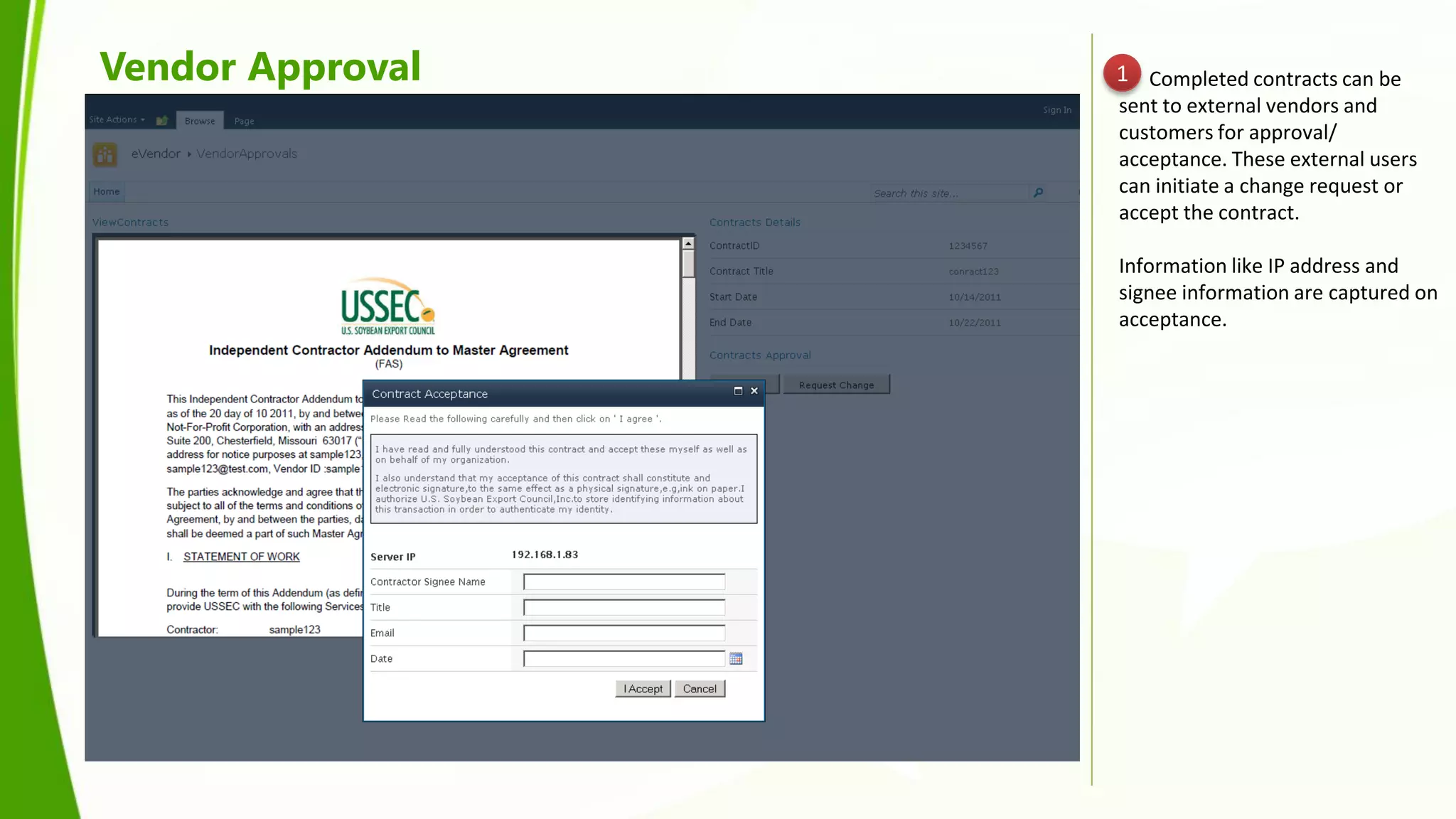
Task: Click the Contract Acceptance dialog title
Action: point(429,394)
